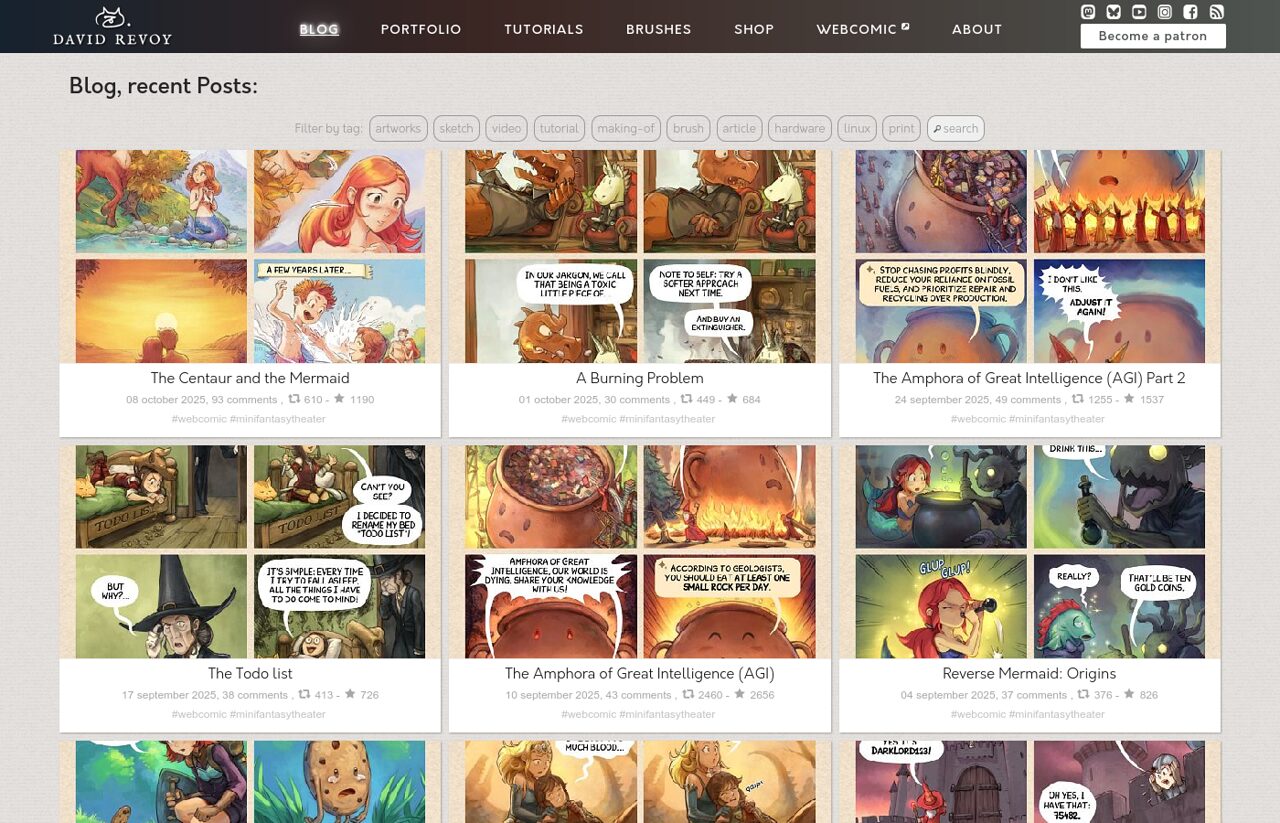The height and width of the screenshot is (823, 1280).
Task: Open The Todo list comic thumbnail
Action: [250, 551]
